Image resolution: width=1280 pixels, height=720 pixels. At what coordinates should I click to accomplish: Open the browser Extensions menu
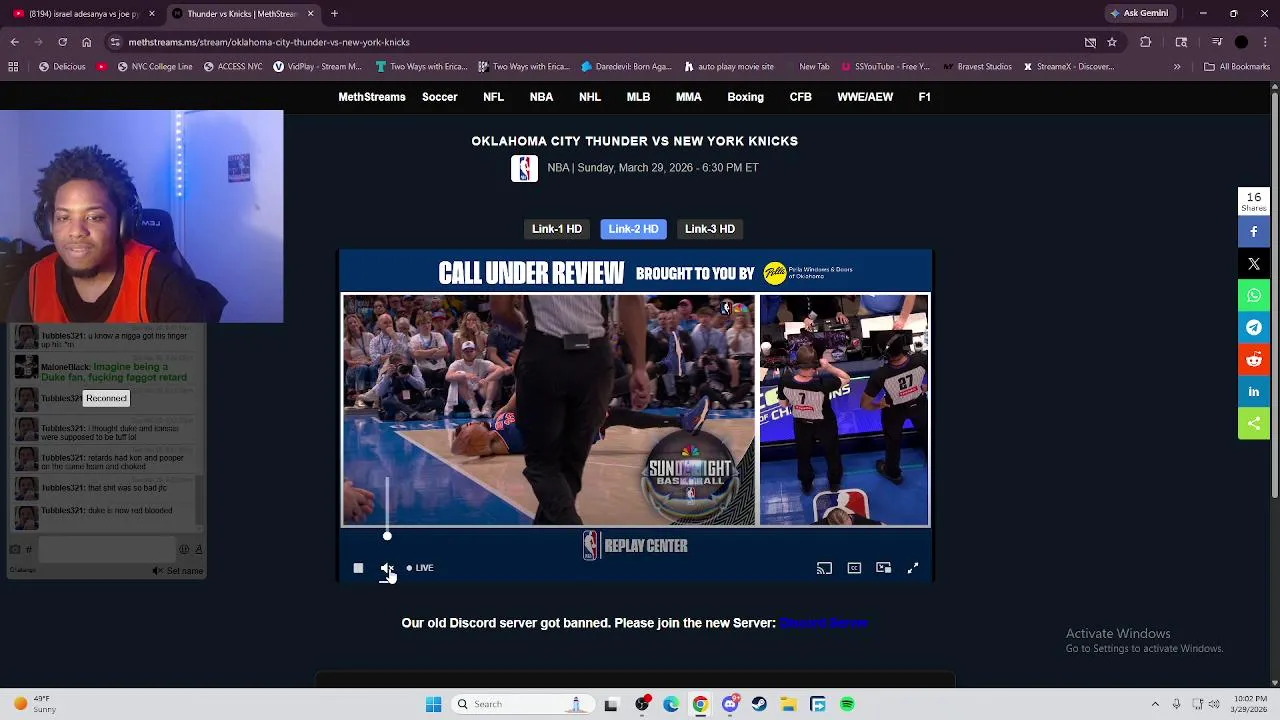(x=1146, y=42)
